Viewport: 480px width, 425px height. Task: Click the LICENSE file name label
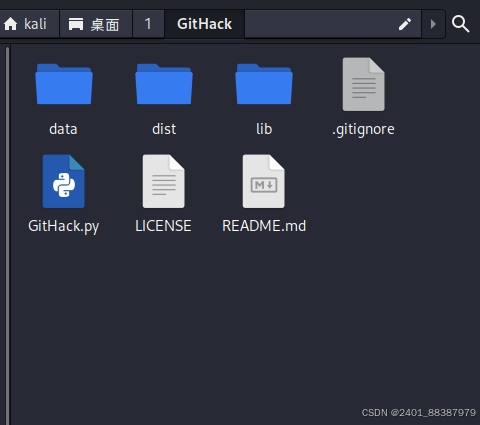163,226
